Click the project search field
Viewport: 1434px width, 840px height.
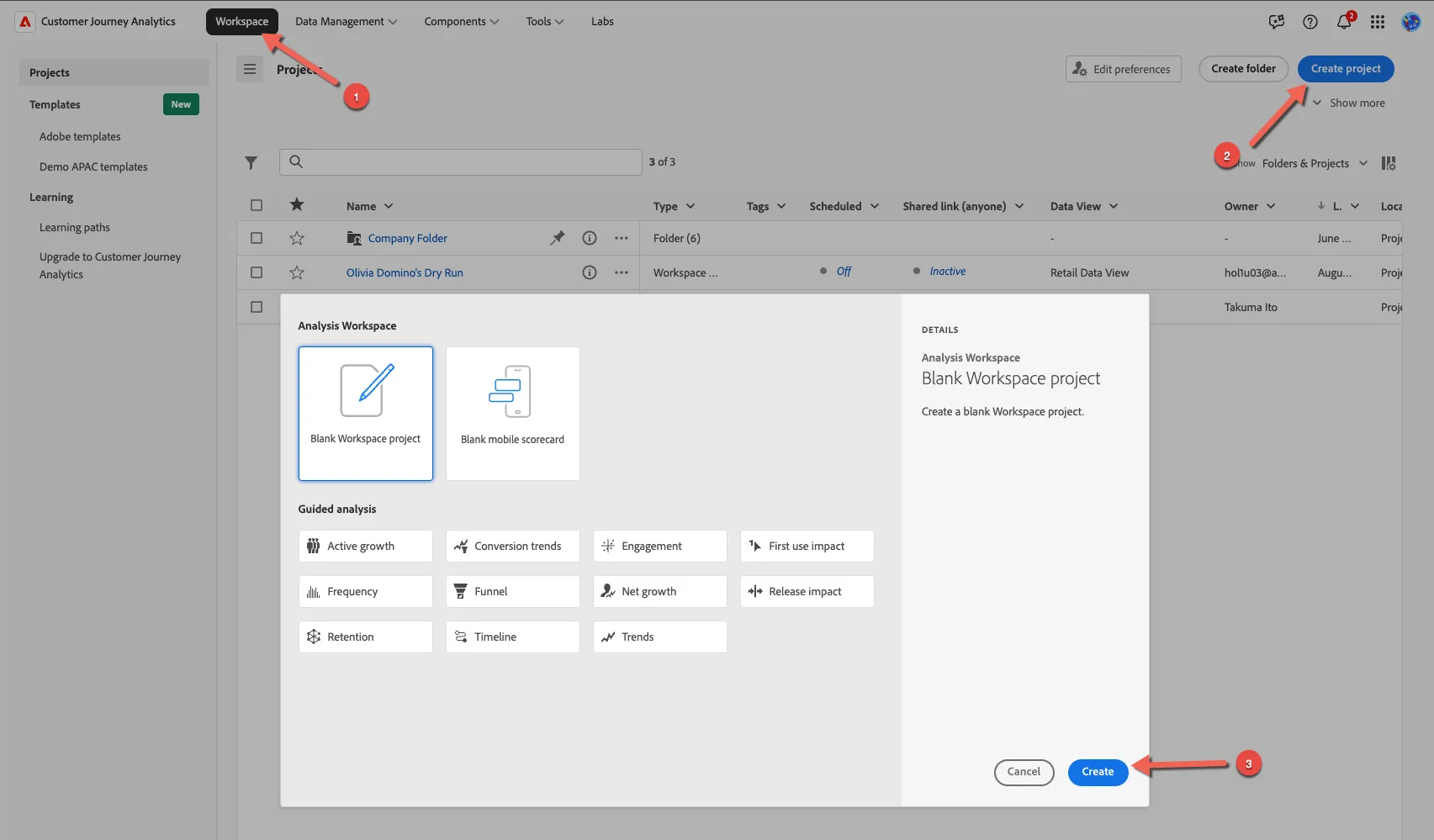(461, 162)
